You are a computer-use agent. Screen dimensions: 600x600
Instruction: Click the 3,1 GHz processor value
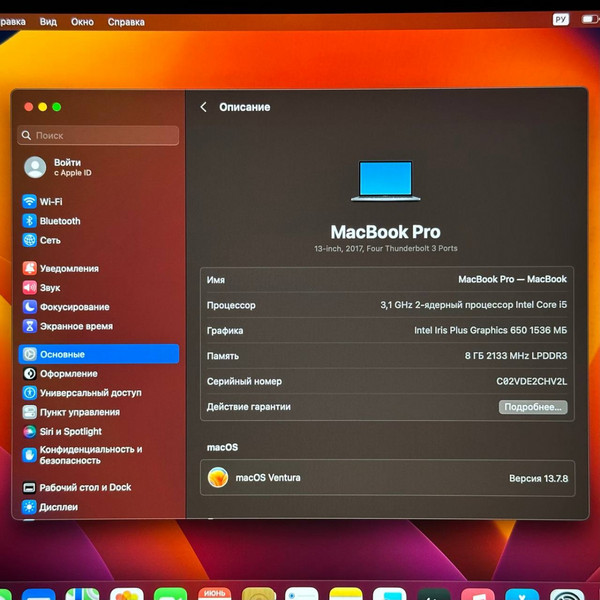(x=473, y=305)
